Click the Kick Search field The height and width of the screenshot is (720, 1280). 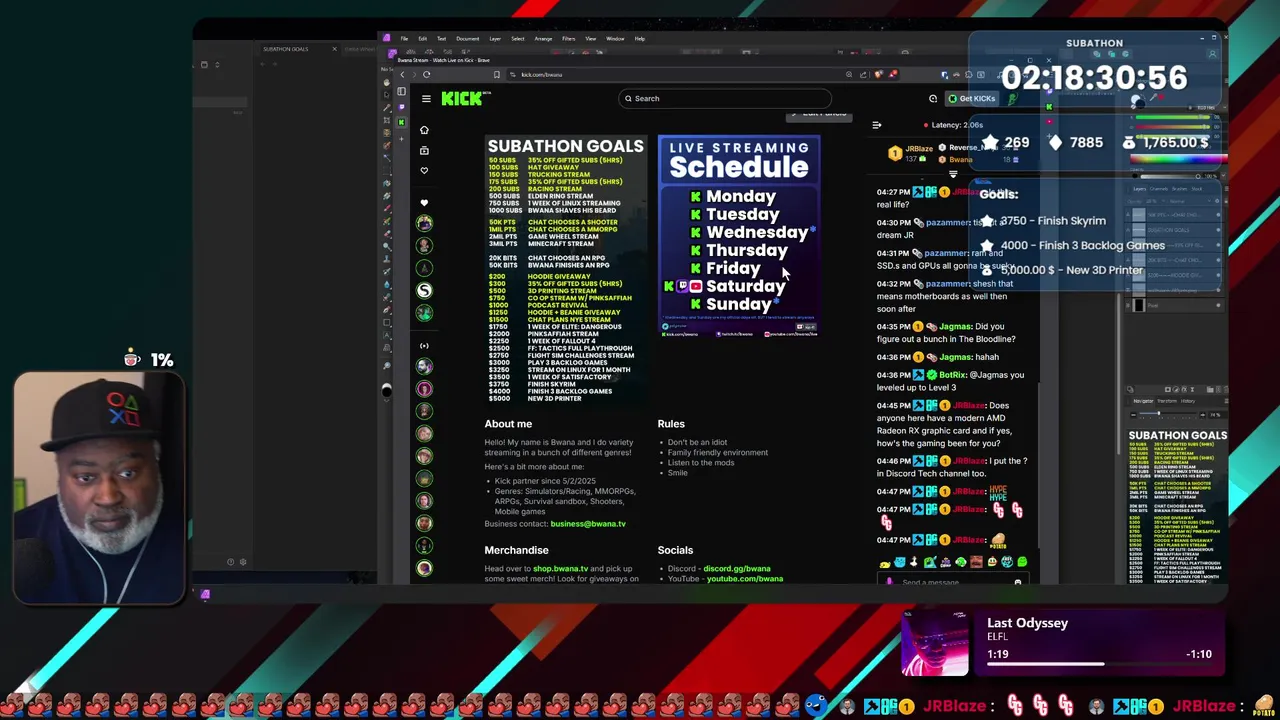pos(726,98)
